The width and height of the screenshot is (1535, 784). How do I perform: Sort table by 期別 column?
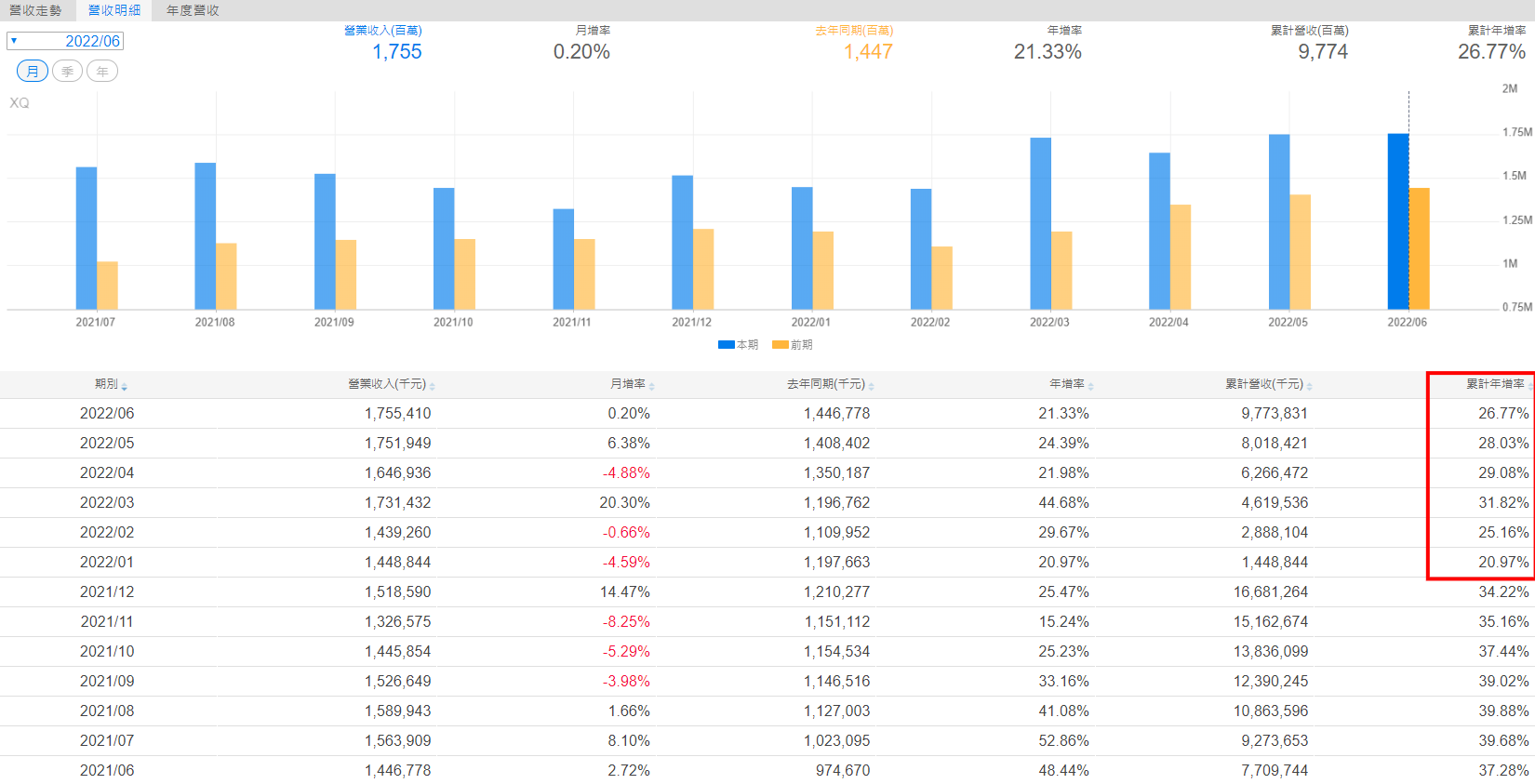point(111,384)
